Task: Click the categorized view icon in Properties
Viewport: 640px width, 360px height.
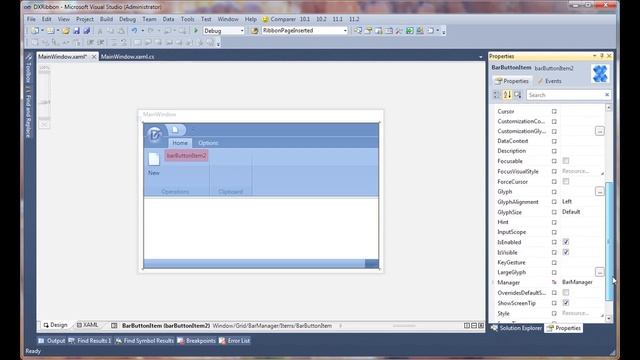Action: [x=496, y=95]
